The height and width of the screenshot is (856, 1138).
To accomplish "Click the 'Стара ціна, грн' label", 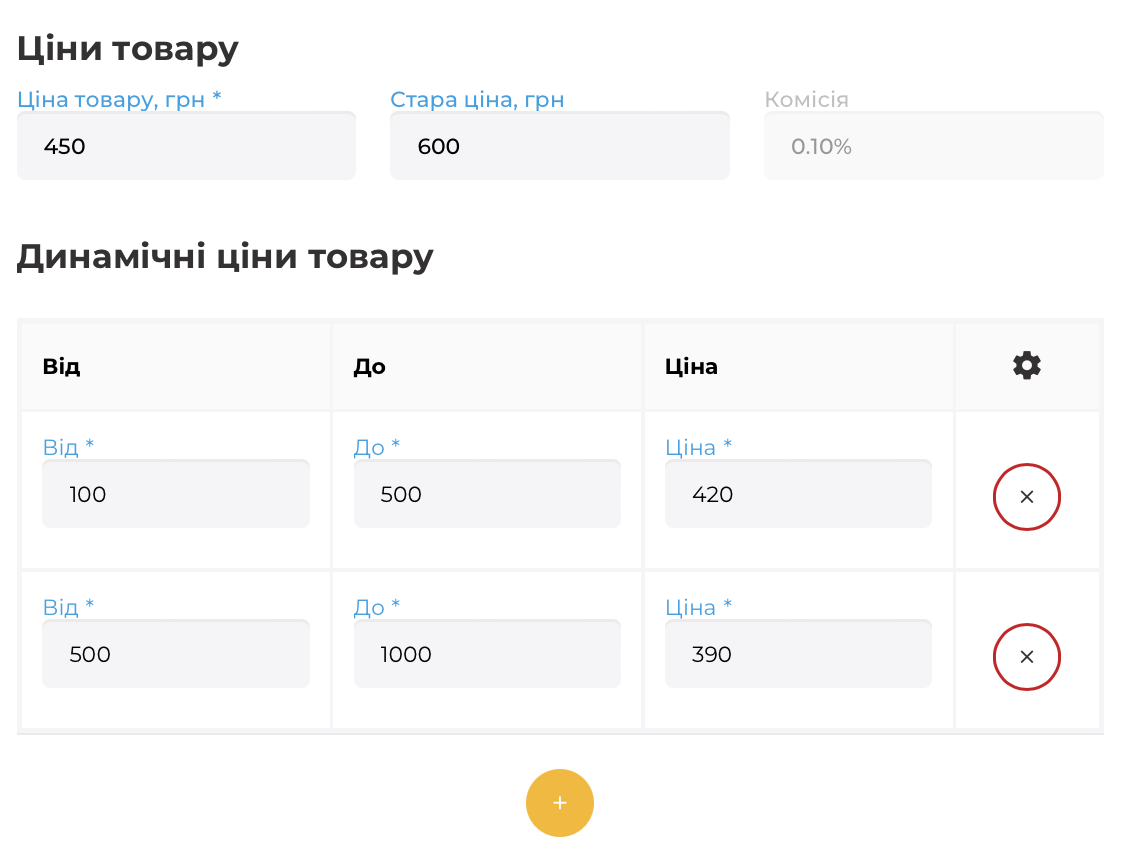I will [x=477, y=99].
